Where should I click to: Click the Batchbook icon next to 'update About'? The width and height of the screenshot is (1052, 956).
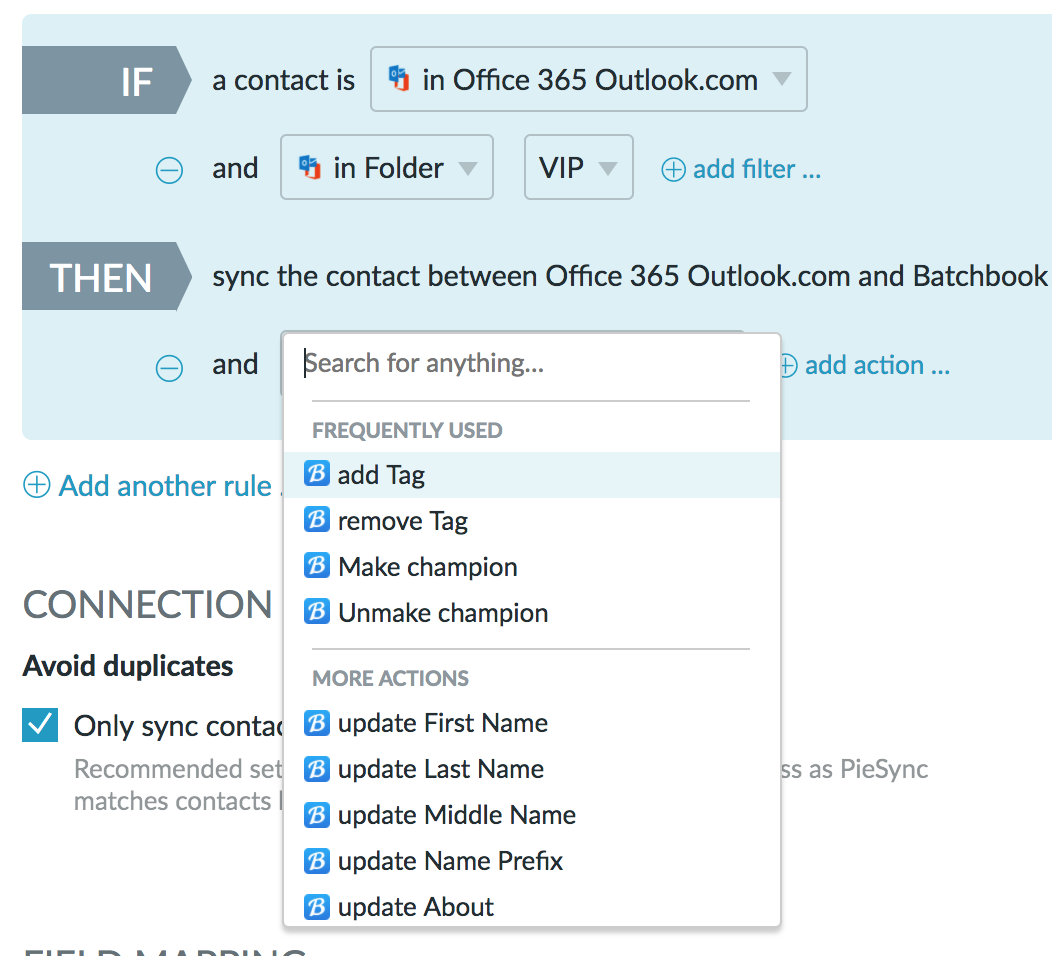tap(317, 907)
